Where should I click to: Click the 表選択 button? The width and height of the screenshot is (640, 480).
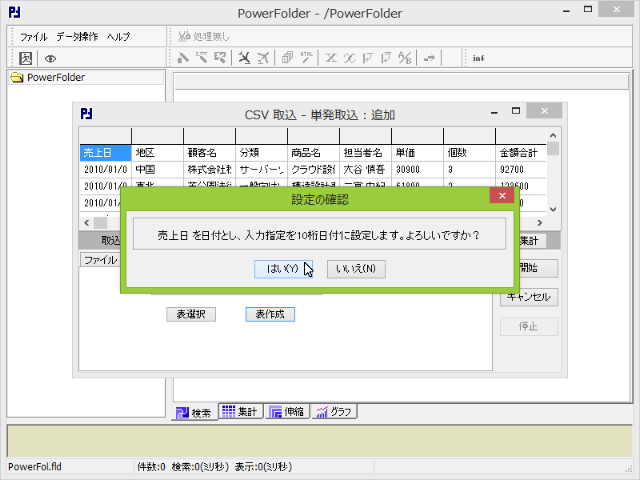pyautogui.click(x=190, y=314)
